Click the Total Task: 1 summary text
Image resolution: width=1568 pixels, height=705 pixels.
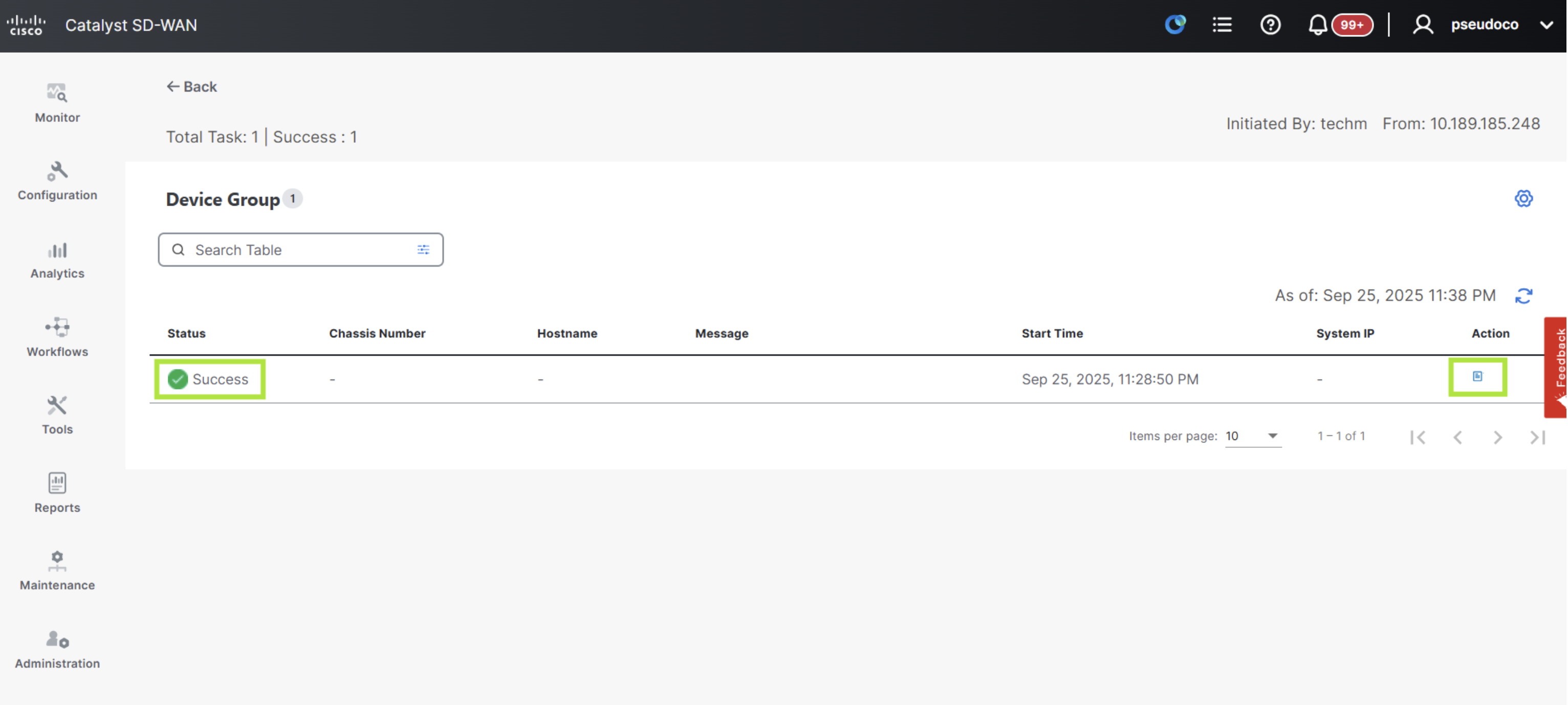(x=212, y=137)
